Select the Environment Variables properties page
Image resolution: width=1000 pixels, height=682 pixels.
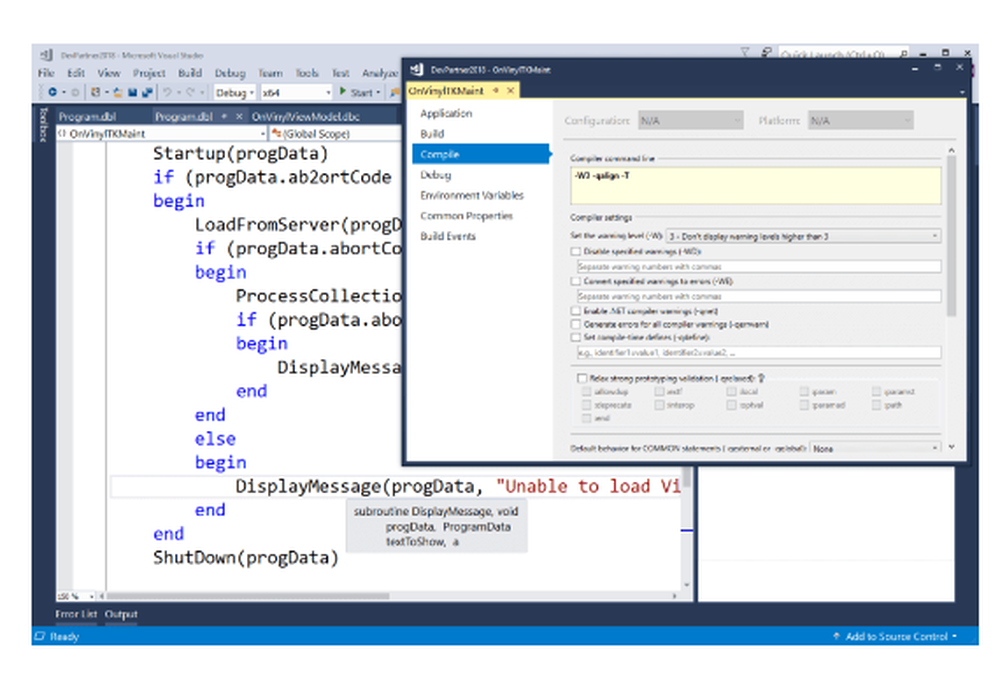(472, 195)
